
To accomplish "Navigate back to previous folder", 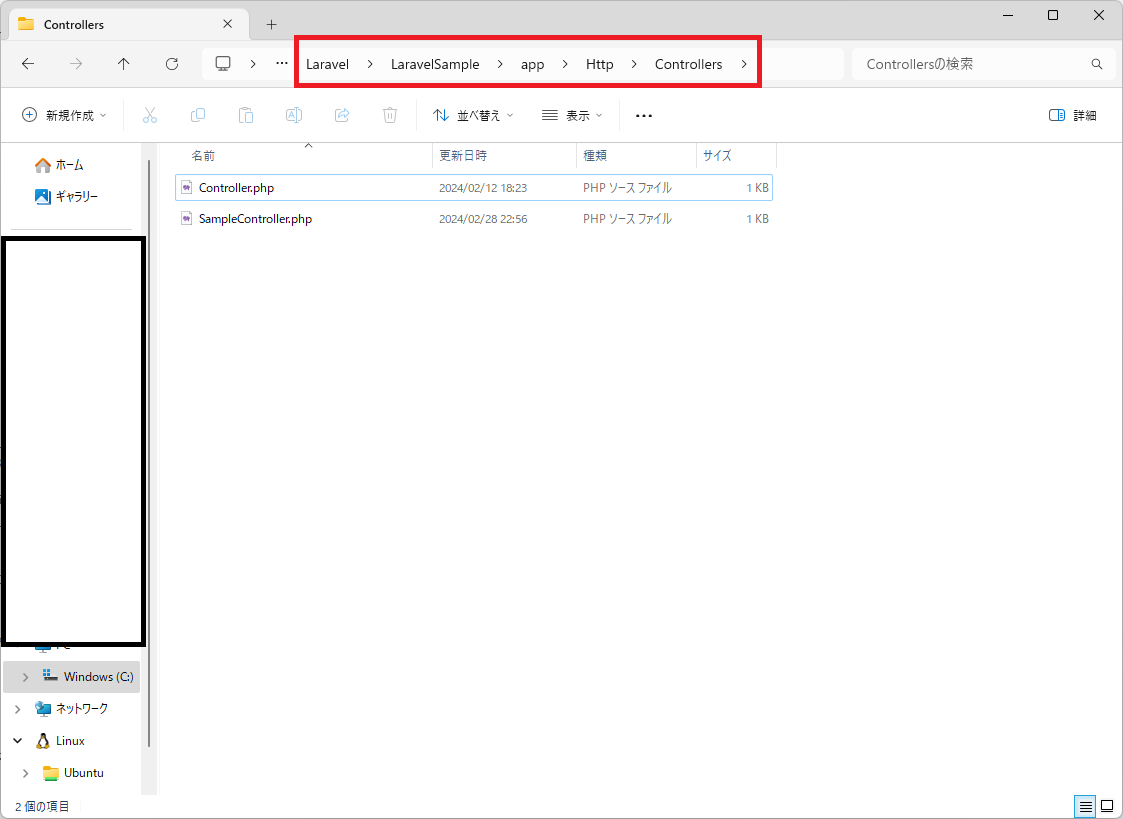I will [x=28, y=64].
